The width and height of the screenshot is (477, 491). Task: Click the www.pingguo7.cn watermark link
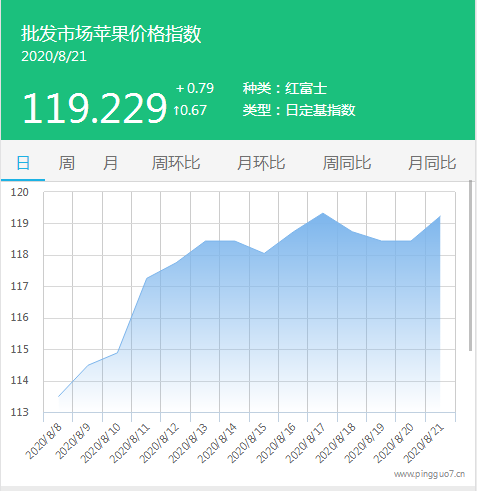coord(429,474)
